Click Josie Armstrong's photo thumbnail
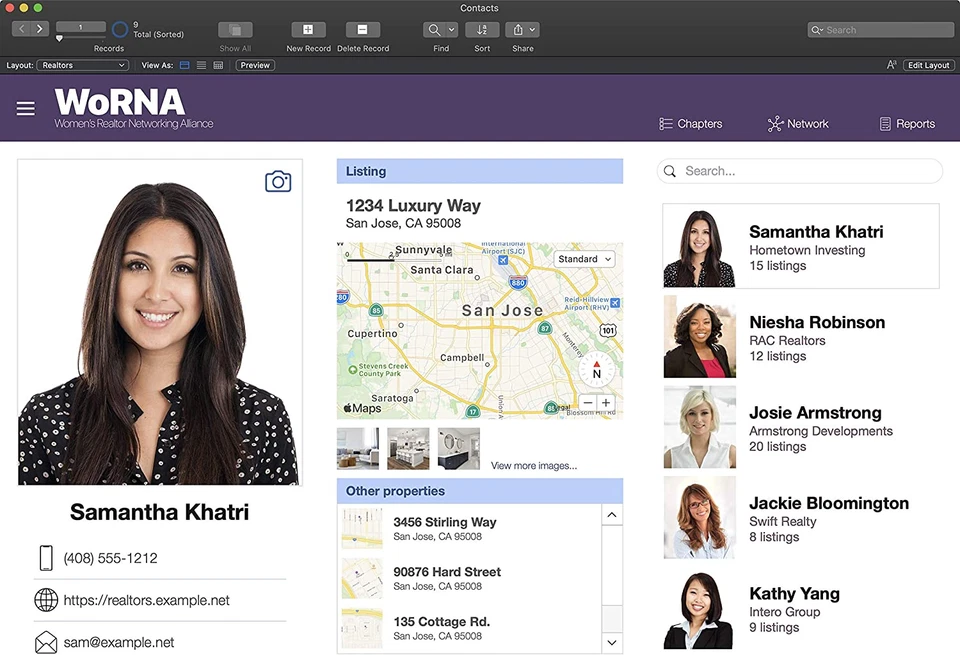Screen dimensions: 960x655 [x=700, y=427]
